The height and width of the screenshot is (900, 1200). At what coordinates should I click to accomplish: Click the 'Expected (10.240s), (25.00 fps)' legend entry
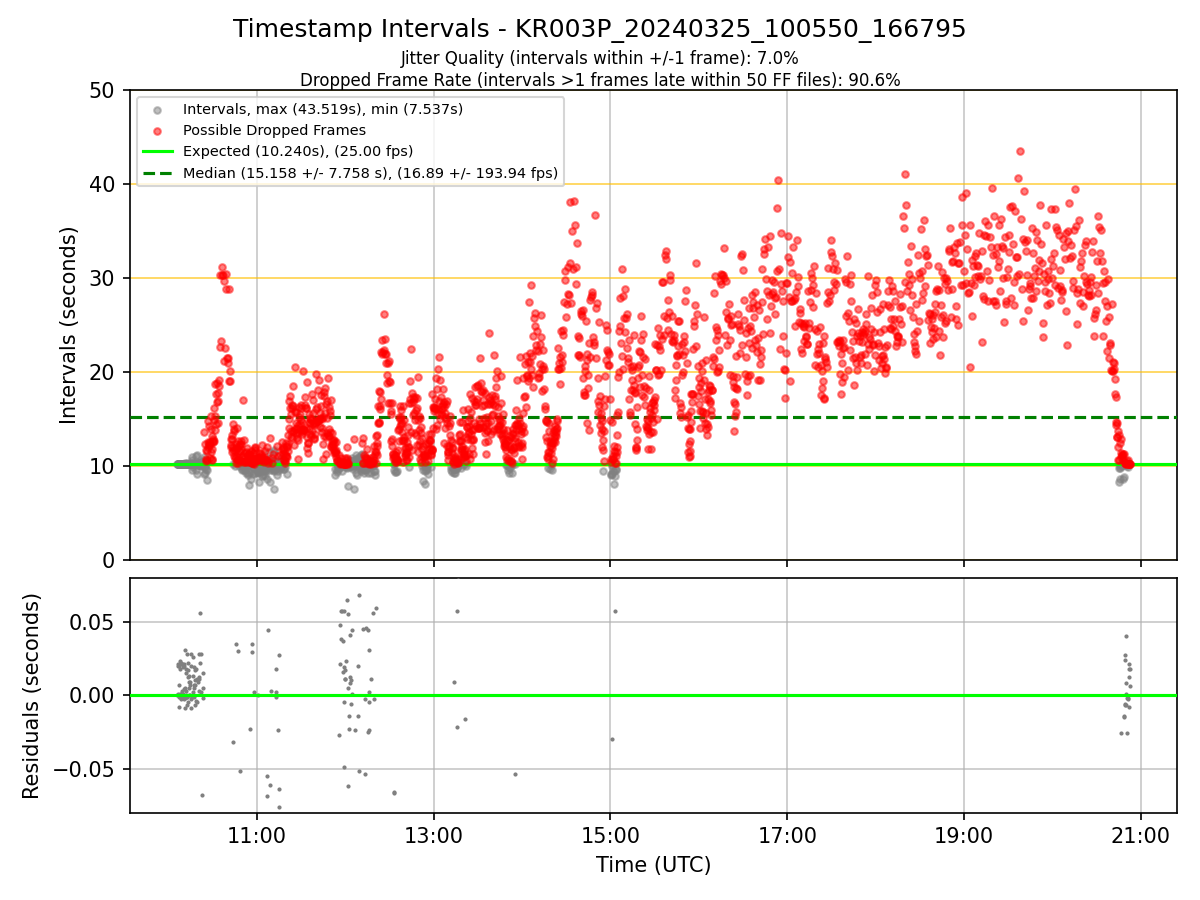click(298, 151)
